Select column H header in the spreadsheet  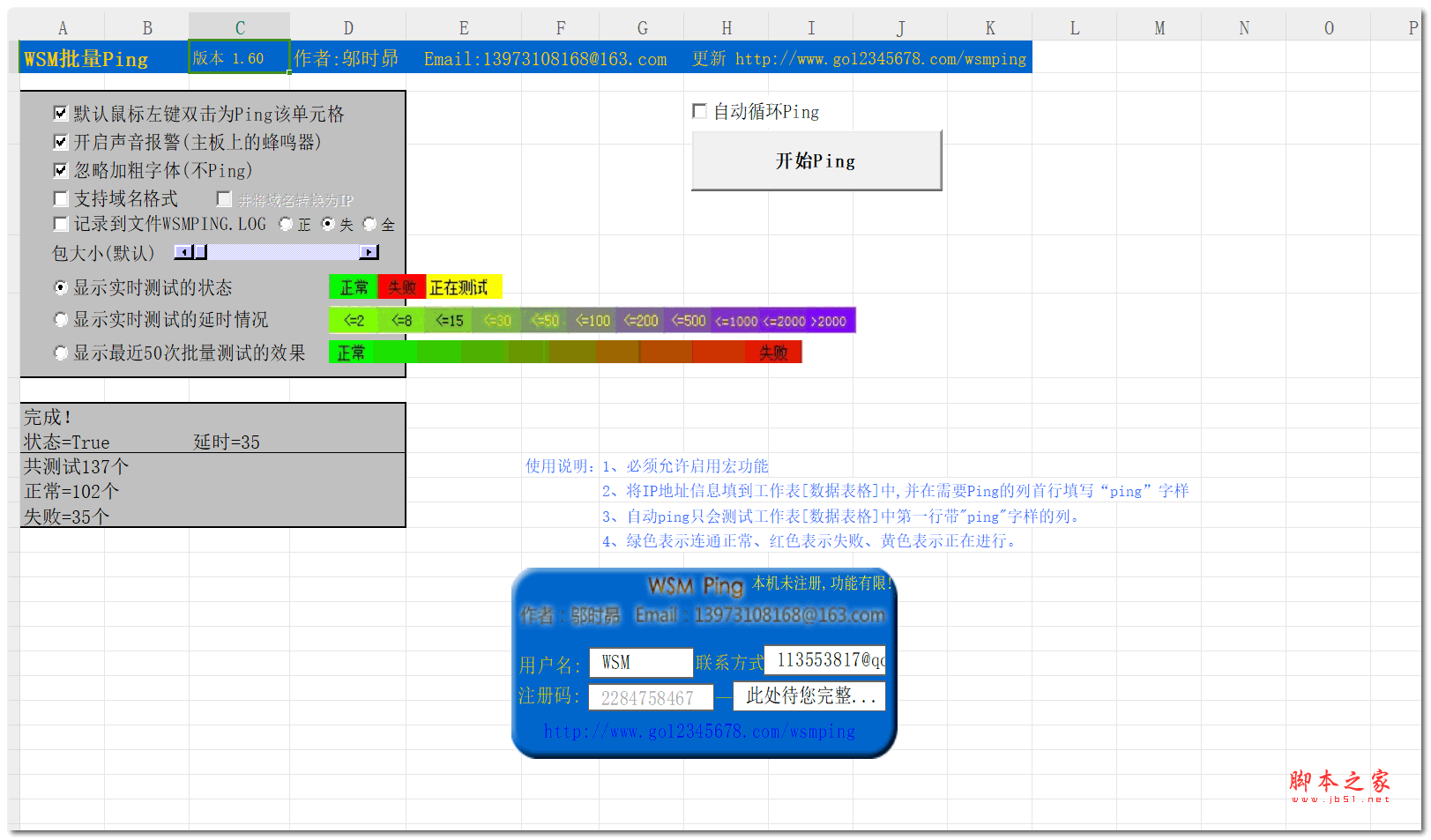click(x=727, y=27)
